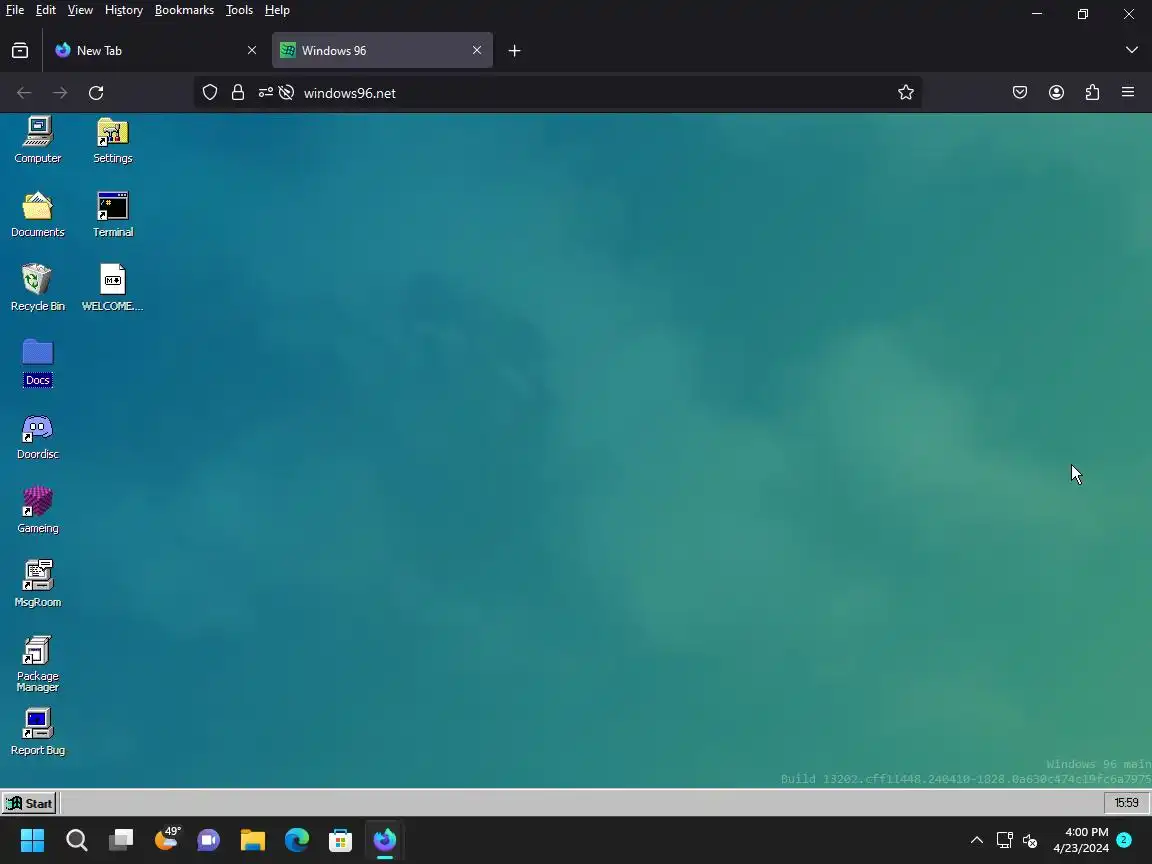Open Task View on the taskbar
Screen dimensions: 1152x864
click(120, 840)
